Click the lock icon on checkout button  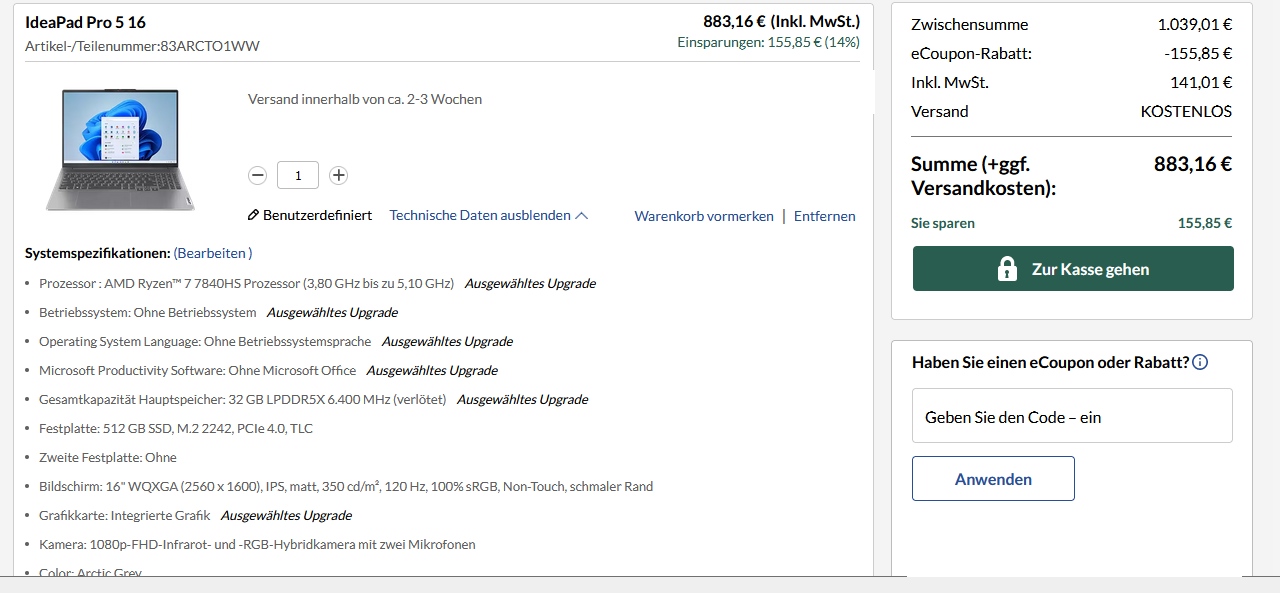pyautogui.click(x=1007, y=269)
